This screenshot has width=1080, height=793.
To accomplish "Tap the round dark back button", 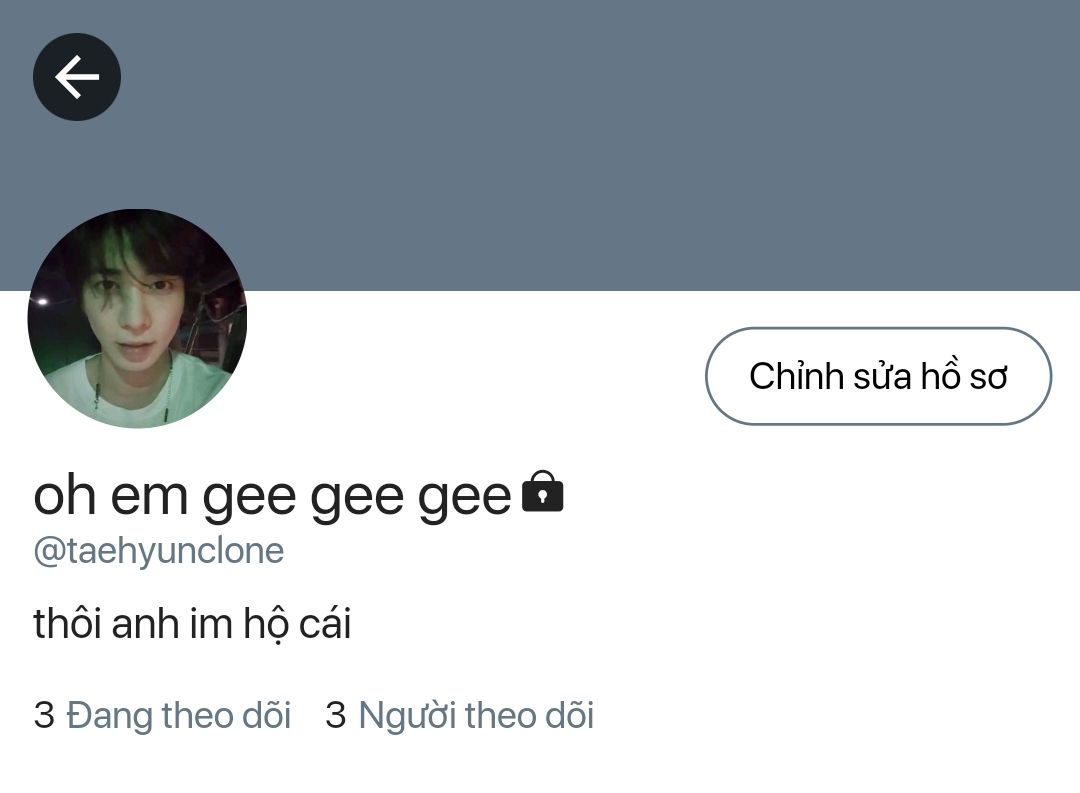I will [x=76, y=76].
